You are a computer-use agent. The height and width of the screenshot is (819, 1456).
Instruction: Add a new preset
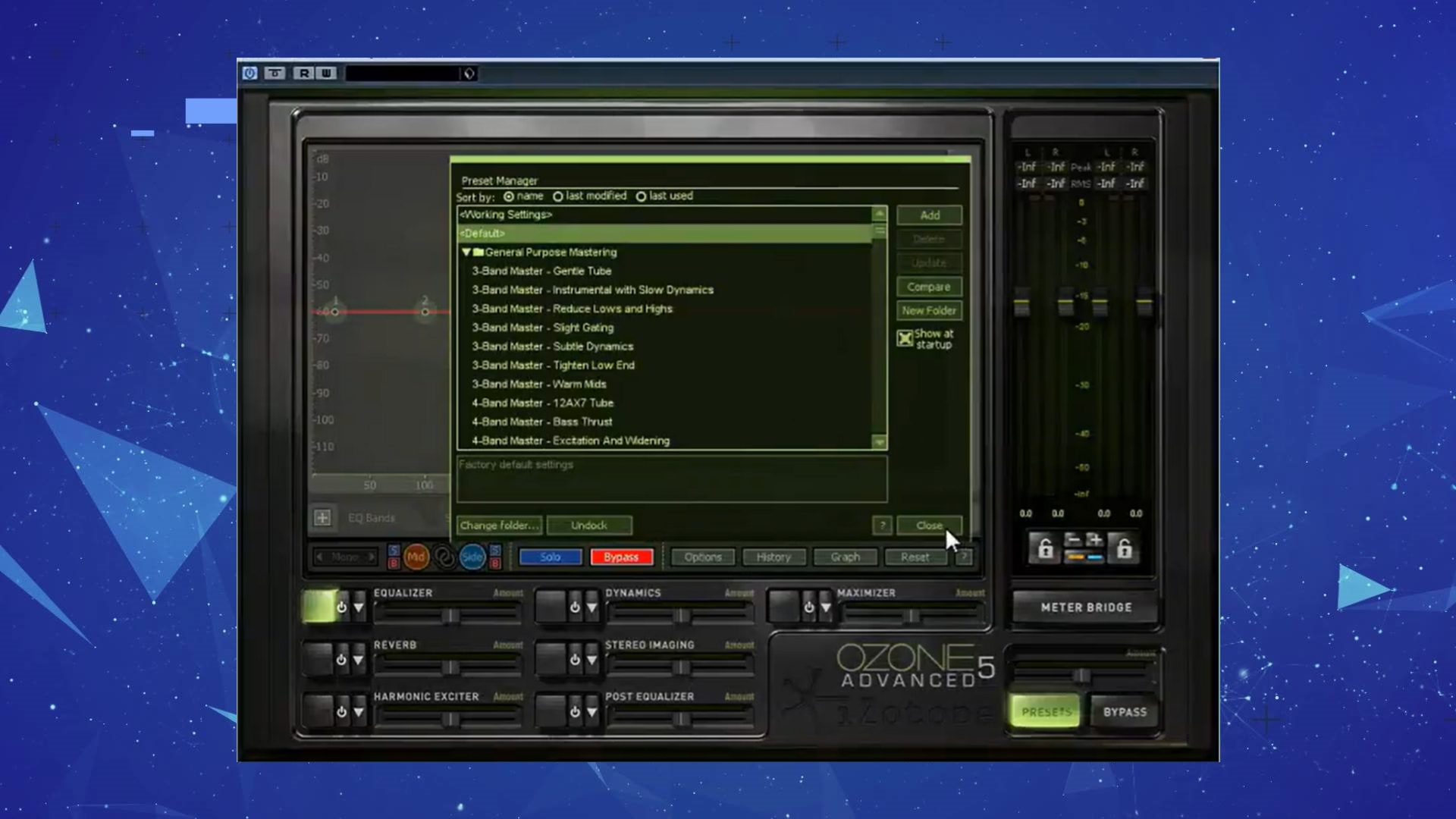(x=930, y=215)
